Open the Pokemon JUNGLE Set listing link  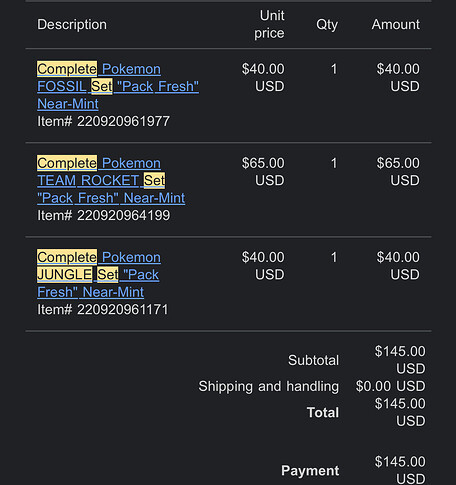[99, 274]
